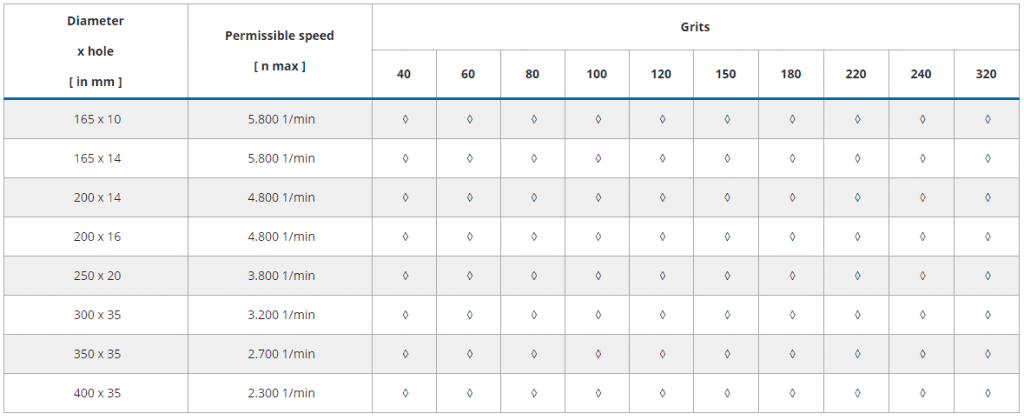The image size is (1024, 420).
Task: Click the diamond for 350 x 35 grit 120
Action: point(662,354)
